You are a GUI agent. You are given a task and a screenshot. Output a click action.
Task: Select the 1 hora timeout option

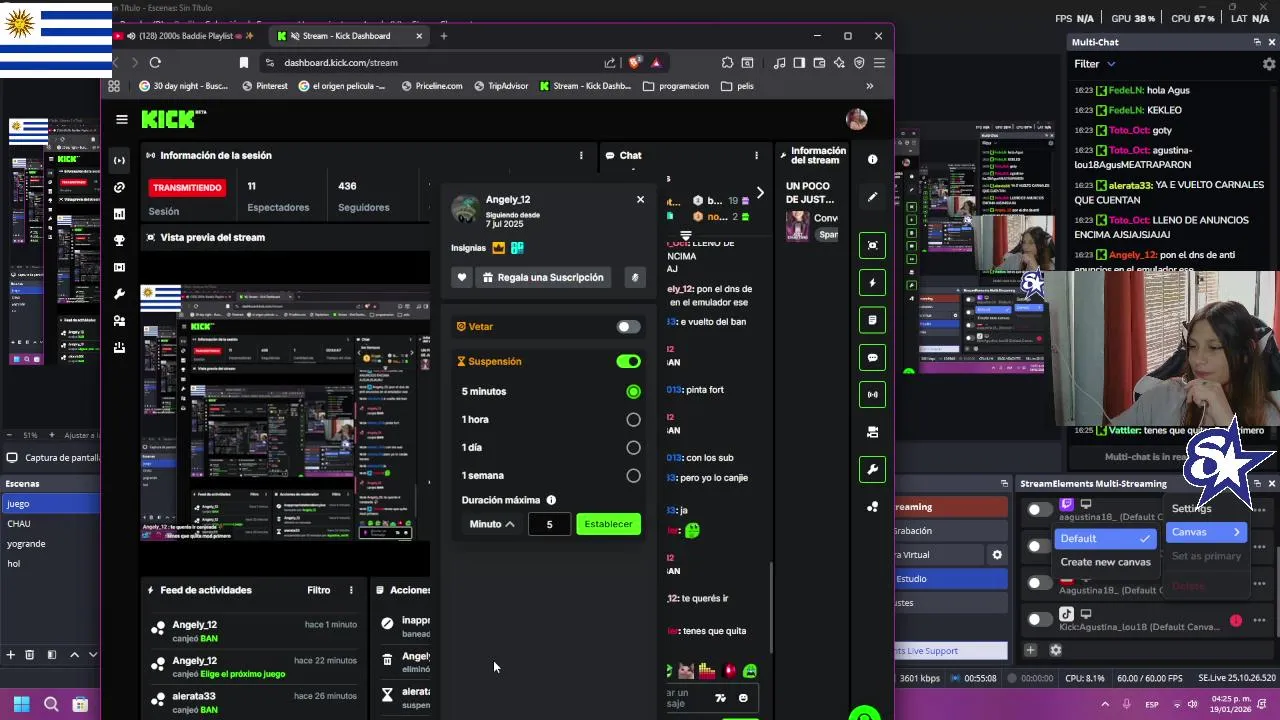click(633, 420)
